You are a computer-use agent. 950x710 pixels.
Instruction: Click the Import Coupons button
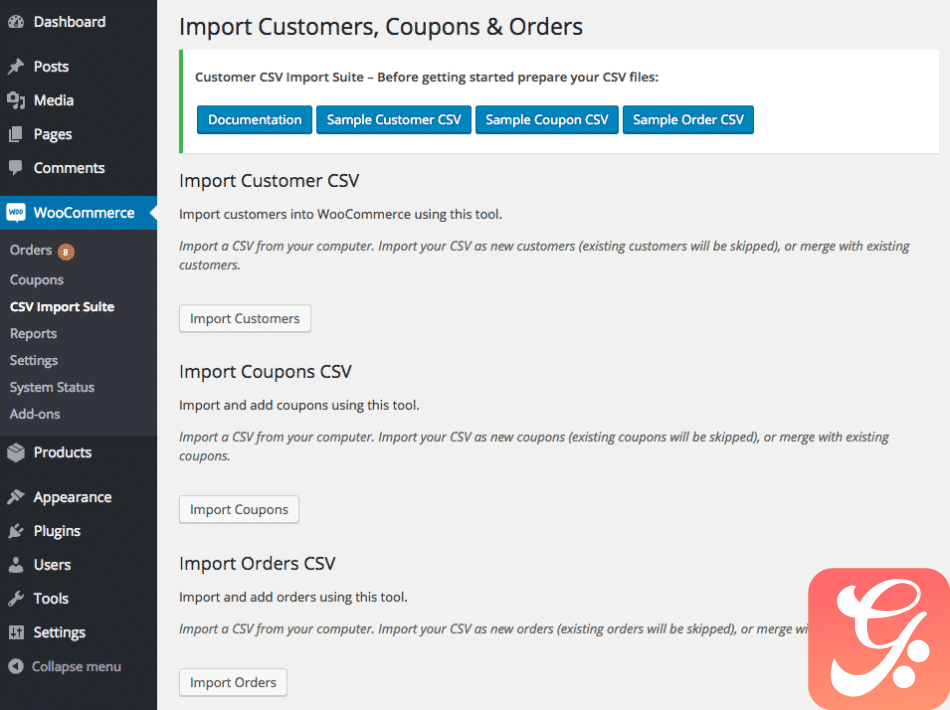click(x=239, y=509)
